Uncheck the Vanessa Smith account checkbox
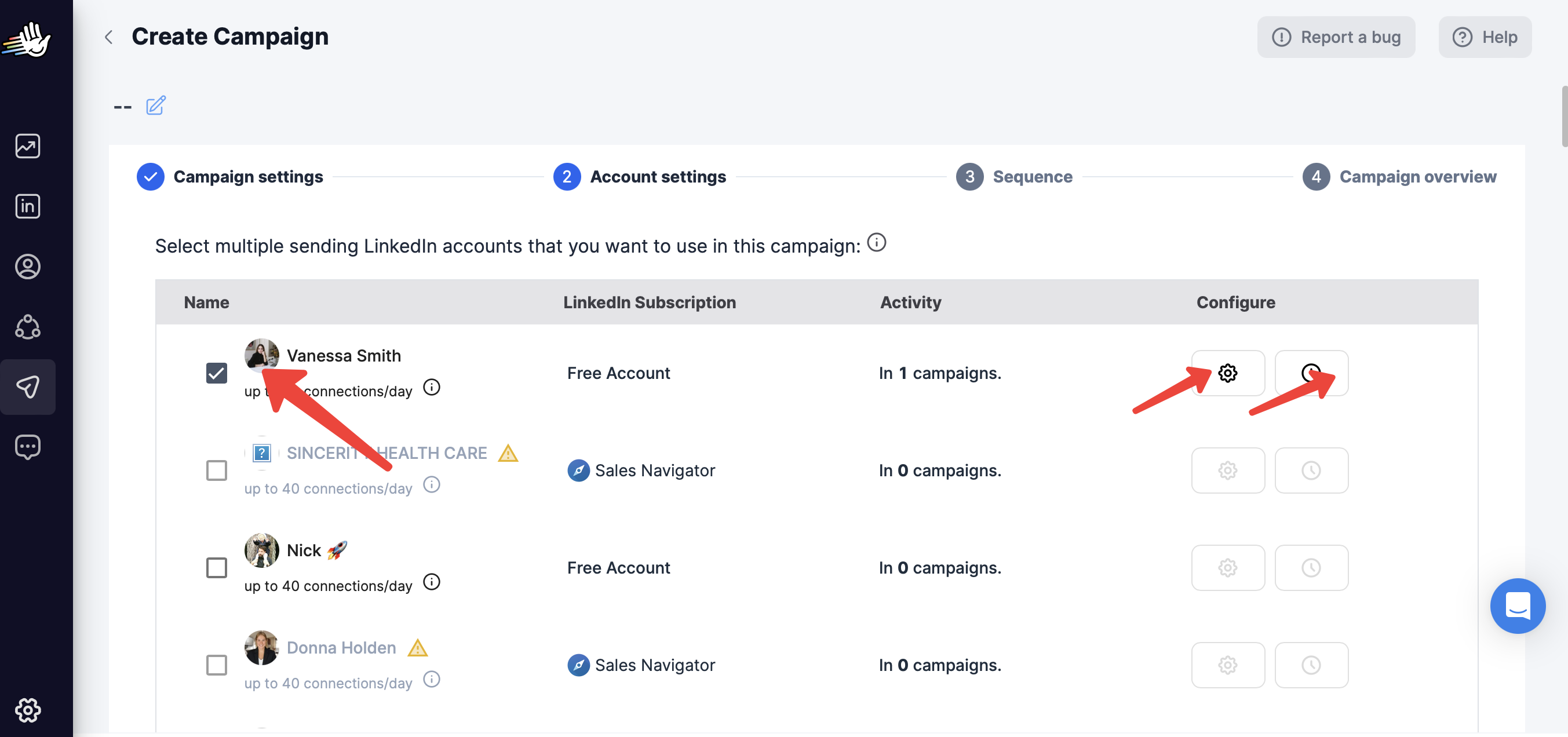Screen dimensions: 1568x737 [x=217, y=373]
